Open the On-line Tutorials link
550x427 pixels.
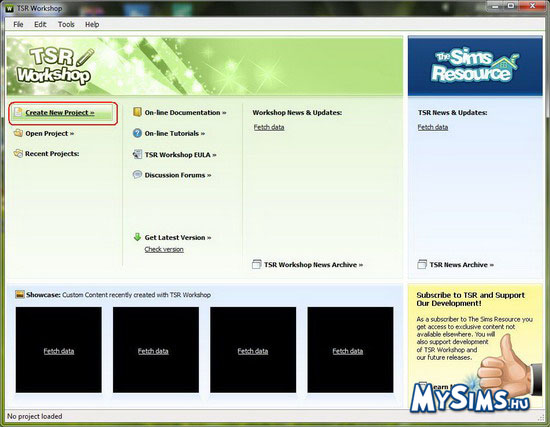(x=175, y=133)
